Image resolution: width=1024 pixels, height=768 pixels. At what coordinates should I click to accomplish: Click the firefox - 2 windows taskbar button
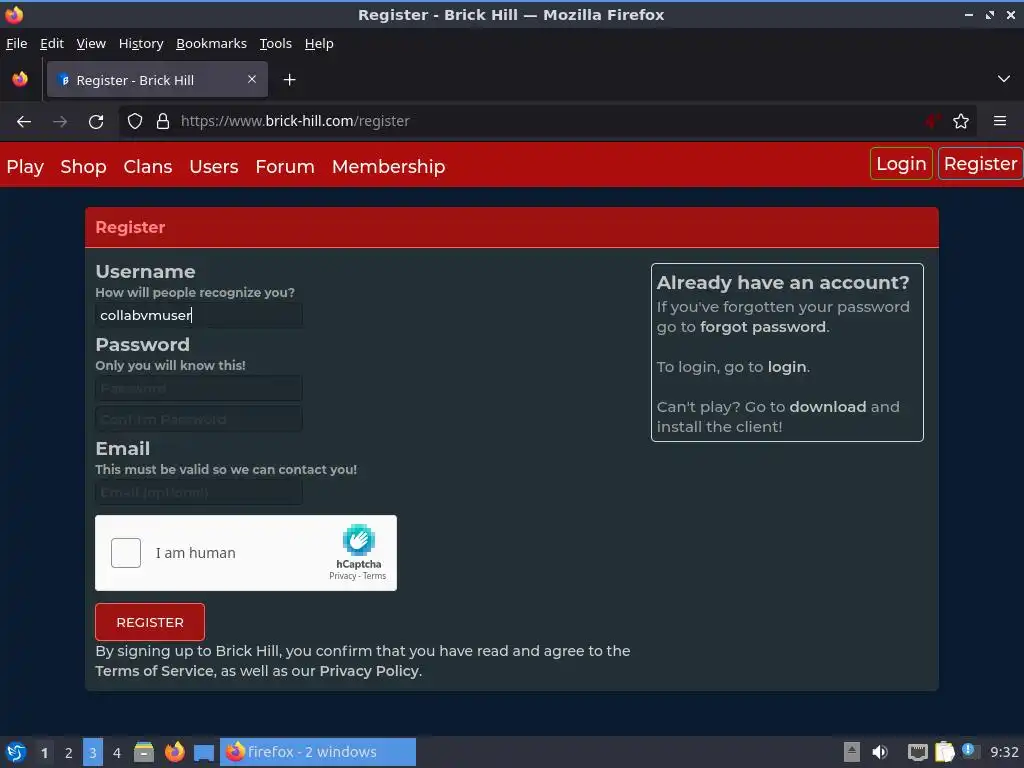[x=317, y=752]
